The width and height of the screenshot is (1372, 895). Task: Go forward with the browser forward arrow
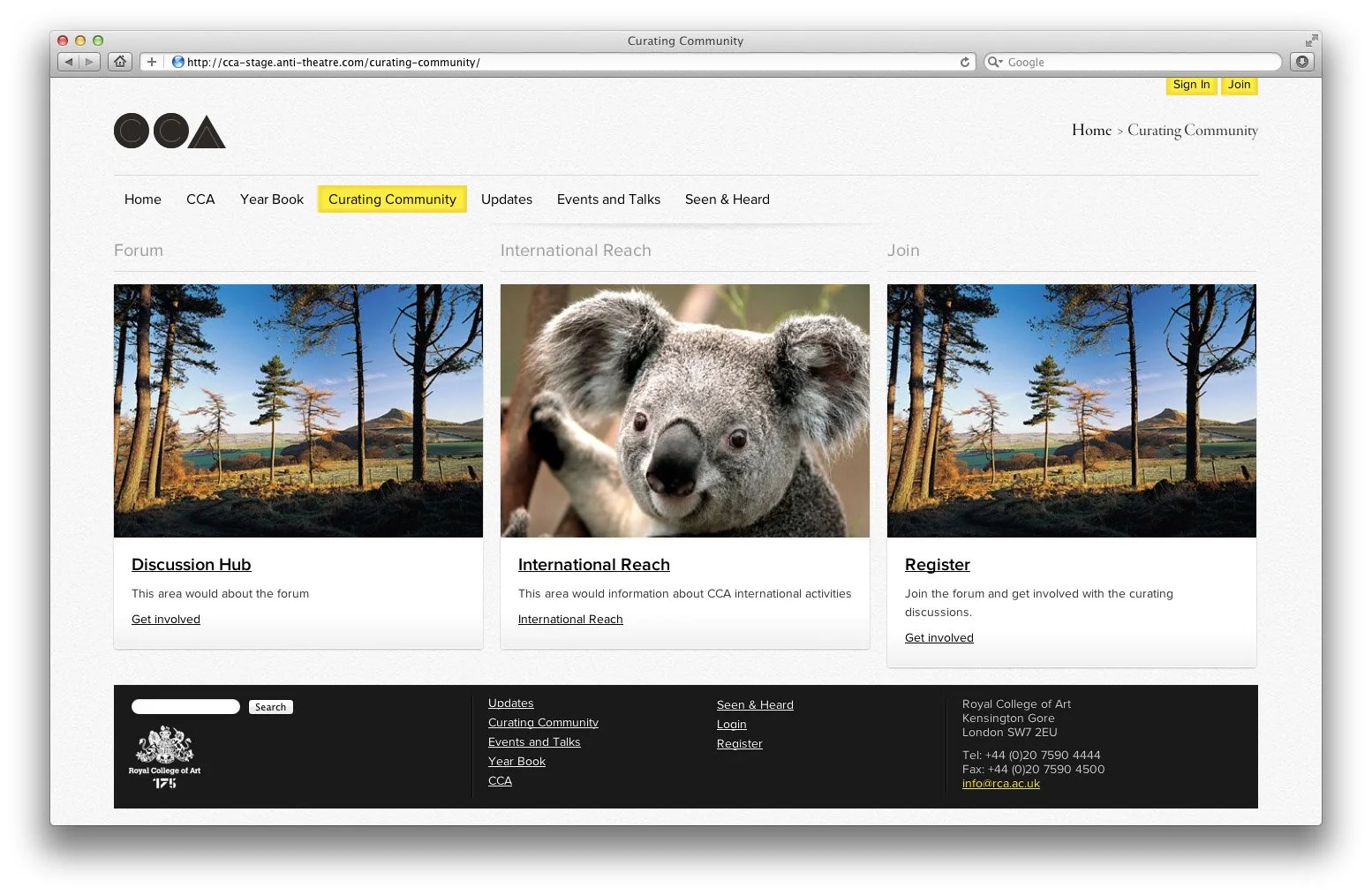pos(89,62)
